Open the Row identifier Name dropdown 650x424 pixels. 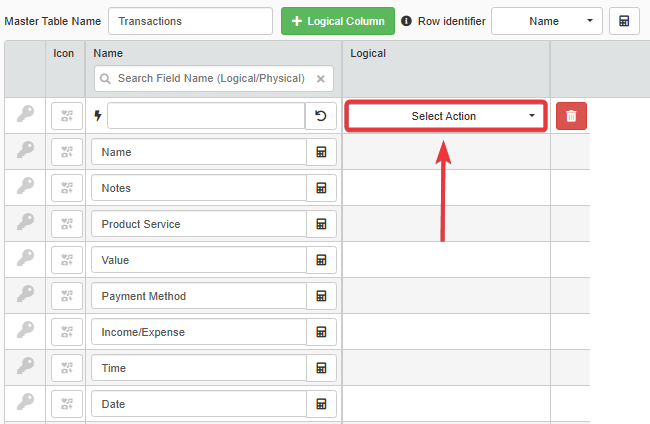pos(547,21)
